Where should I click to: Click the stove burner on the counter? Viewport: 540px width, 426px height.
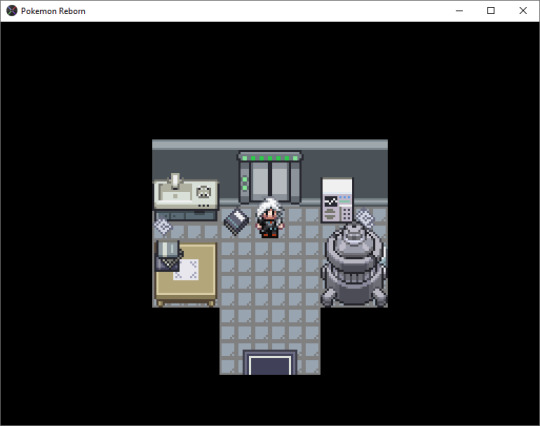pyautogui.click(x=204, y=192)
